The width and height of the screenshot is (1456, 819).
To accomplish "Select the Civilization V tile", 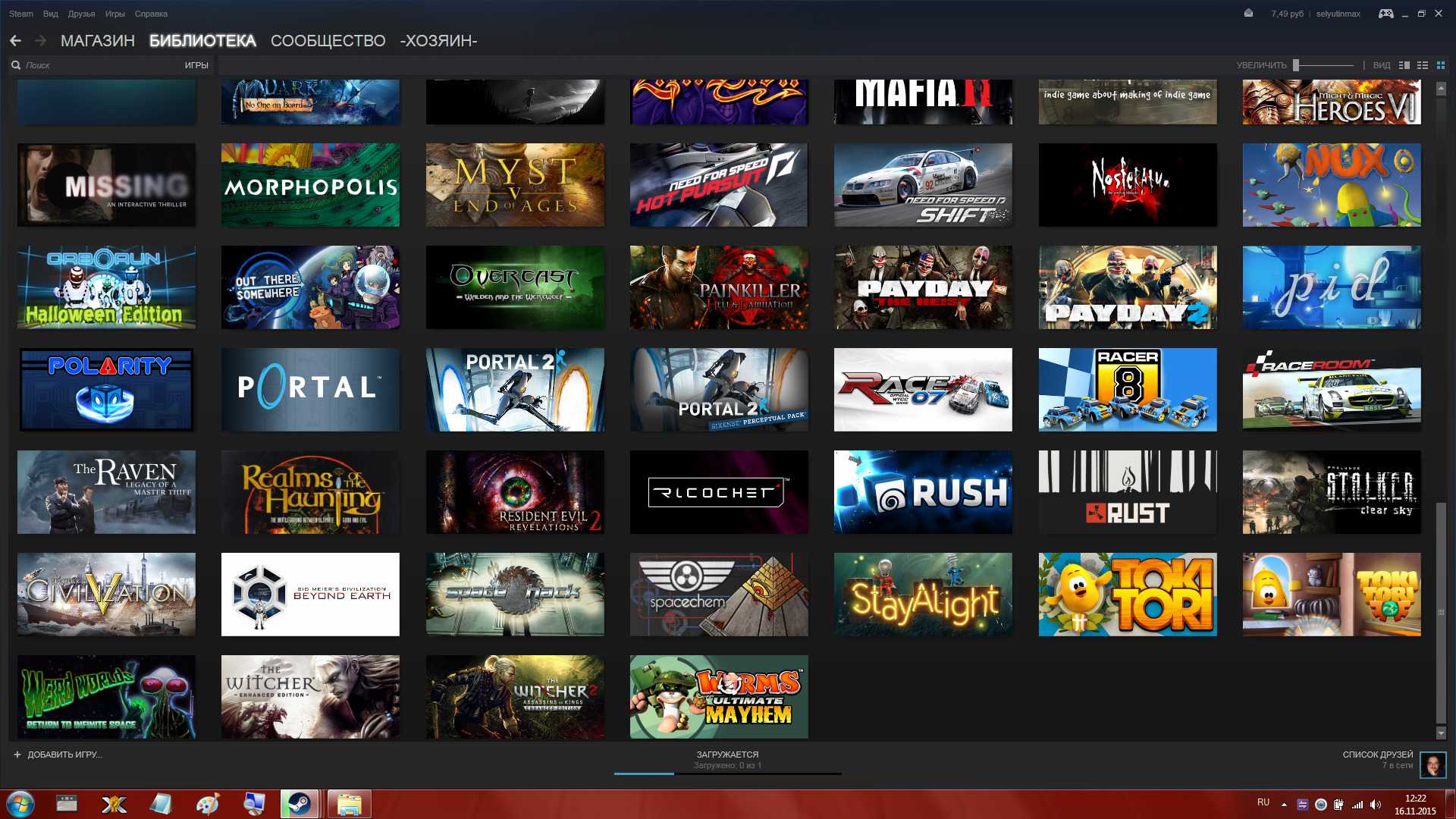I will pos(106,594).
